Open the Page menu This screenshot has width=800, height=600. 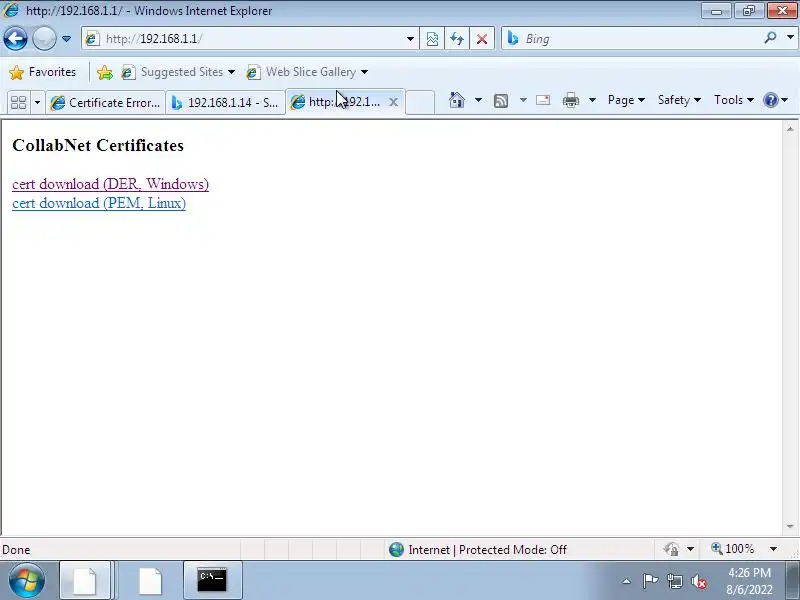tap(626, 100)
